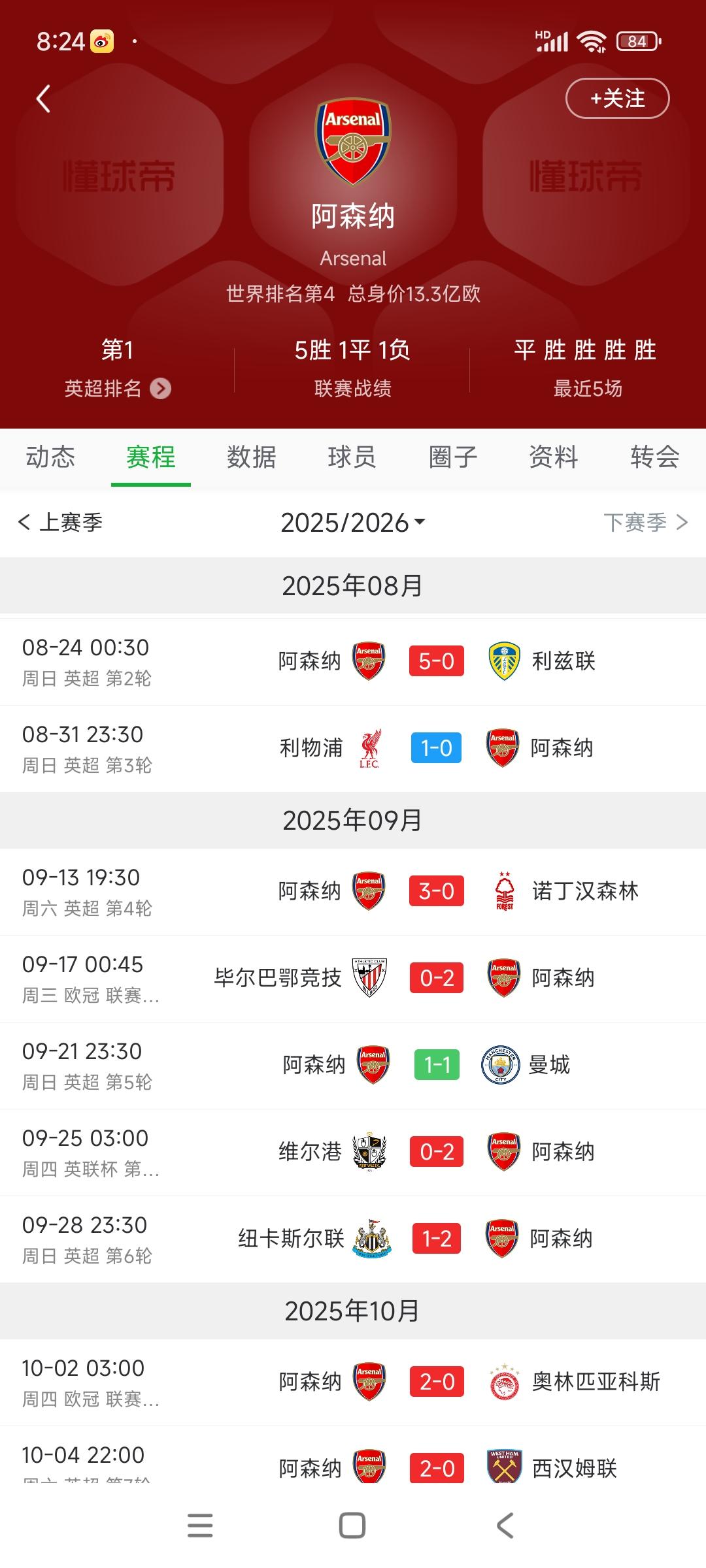Tap the Manchester City crest icon

pyautogui.click(x=500, y=1065)
